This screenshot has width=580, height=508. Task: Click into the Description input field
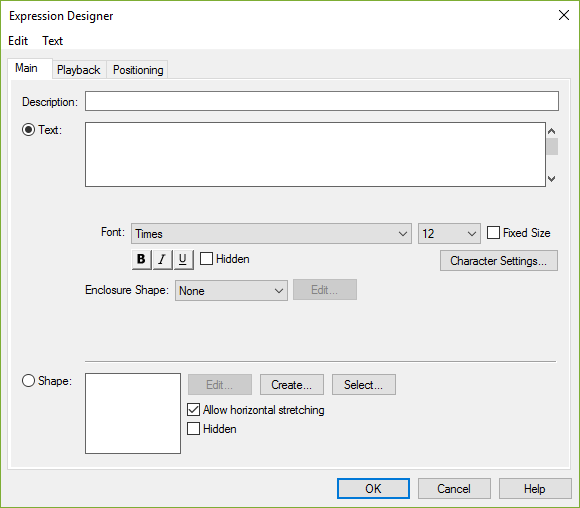click(322, 101)
